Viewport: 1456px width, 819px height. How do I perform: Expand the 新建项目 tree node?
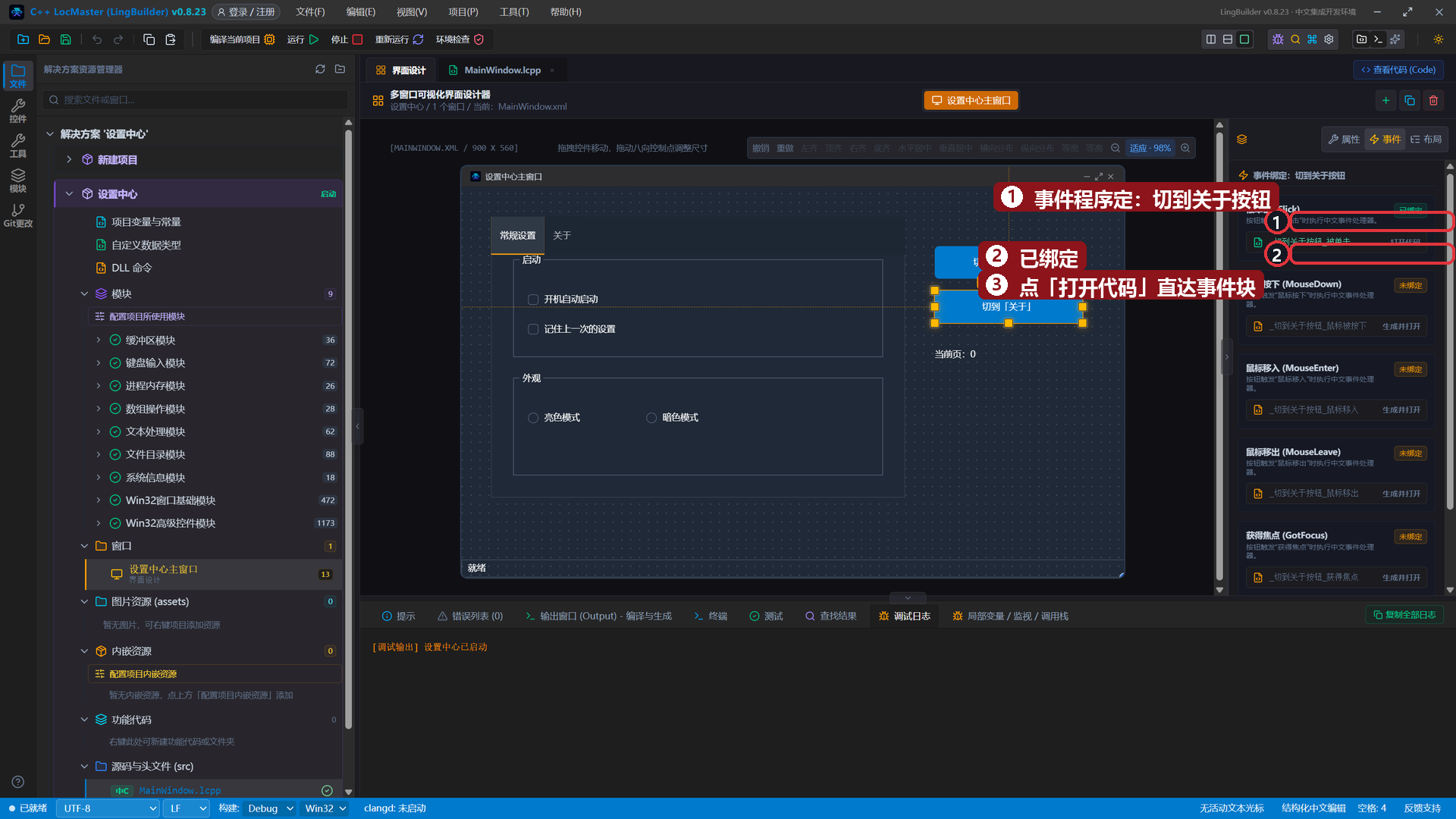pos(69,159)
